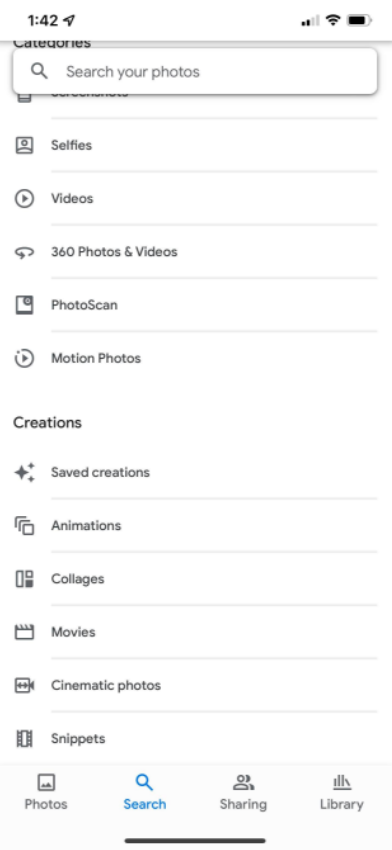Open the Movies clapperboard icon

click(x=24, y=632)
